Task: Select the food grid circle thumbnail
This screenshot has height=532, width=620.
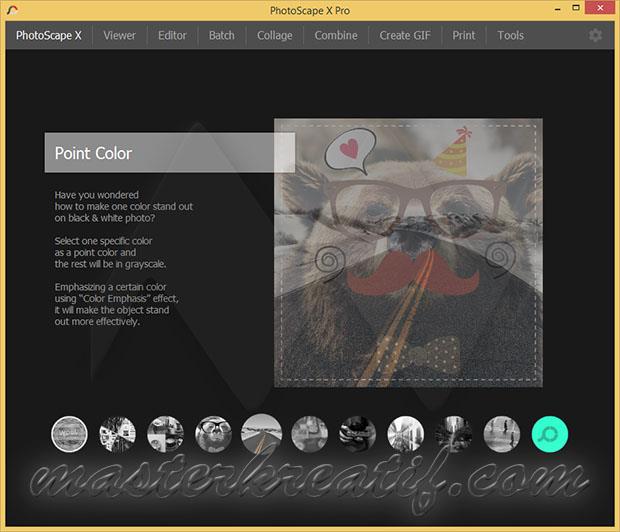Action: pos(165,434)
